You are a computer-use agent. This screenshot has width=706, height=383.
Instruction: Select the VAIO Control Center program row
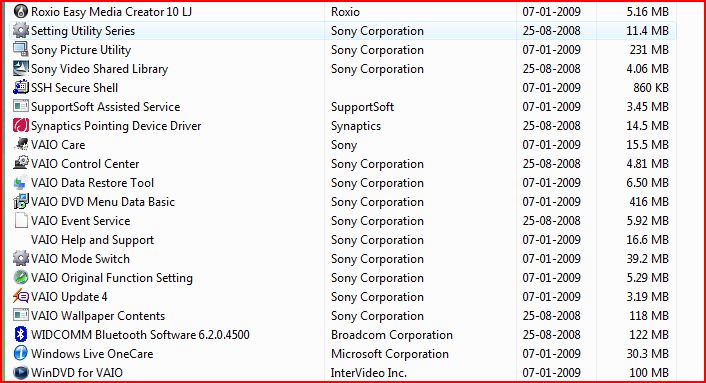pyautogui.click(x=342, y=164)
